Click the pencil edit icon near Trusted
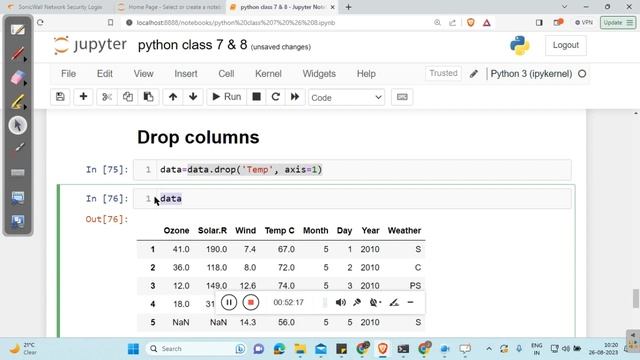 473,74
